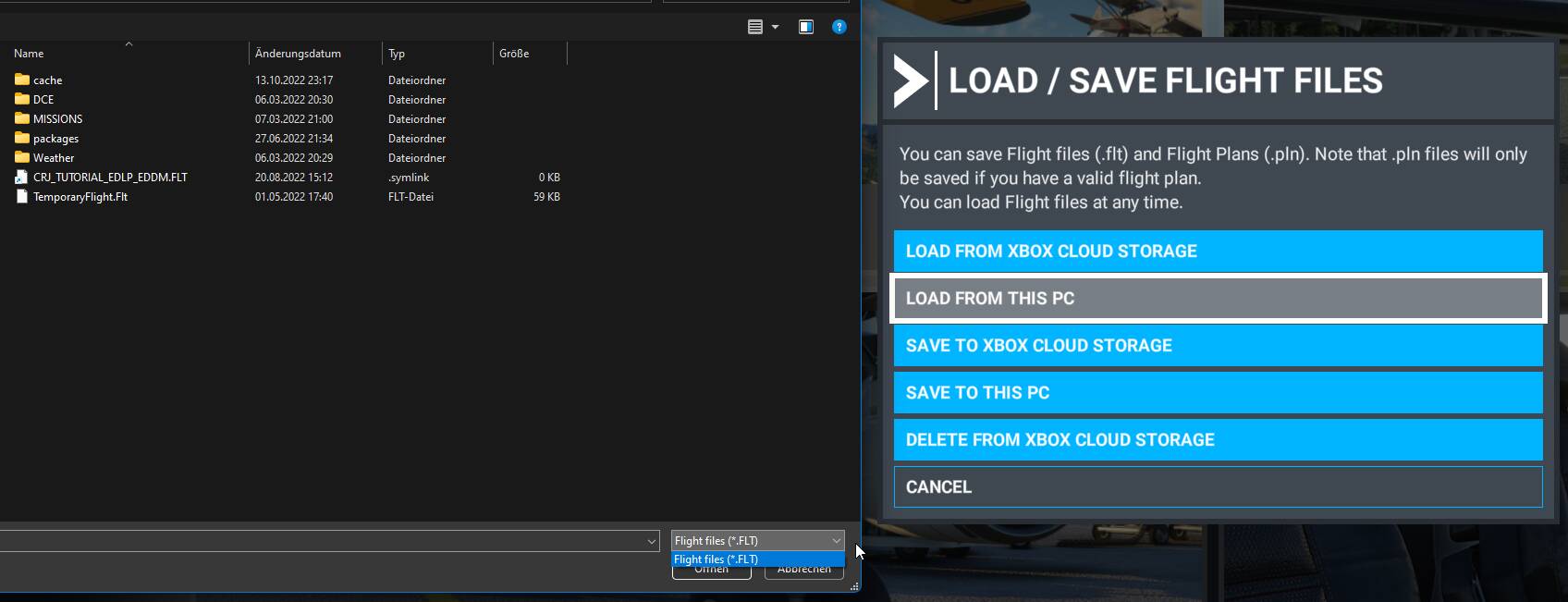Screen dimensions: 1568x602
Task: Pick the TemporaryFlight.Flt file
Action: (80, 197)
